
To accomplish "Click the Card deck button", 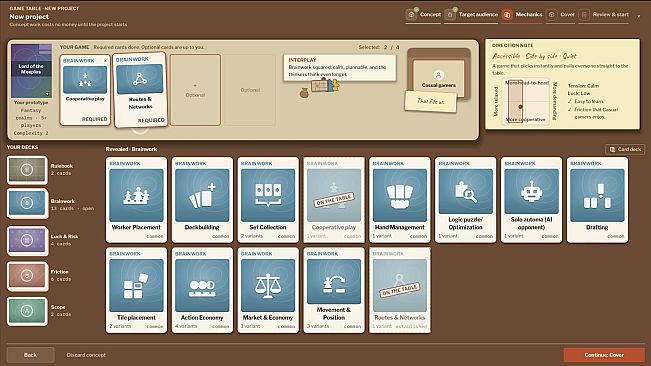I will click(x=625, y=149).
